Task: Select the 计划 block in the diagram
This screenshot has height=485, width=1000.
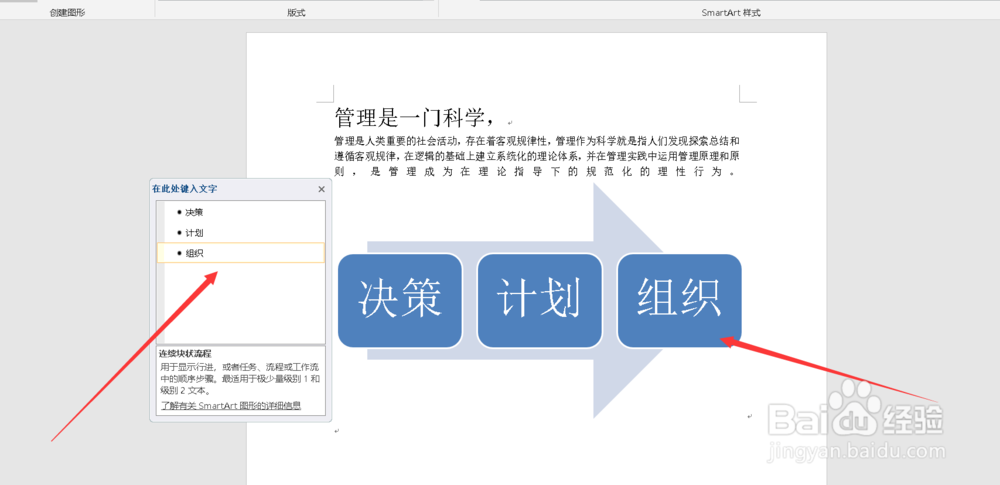Action: point(540,301)
